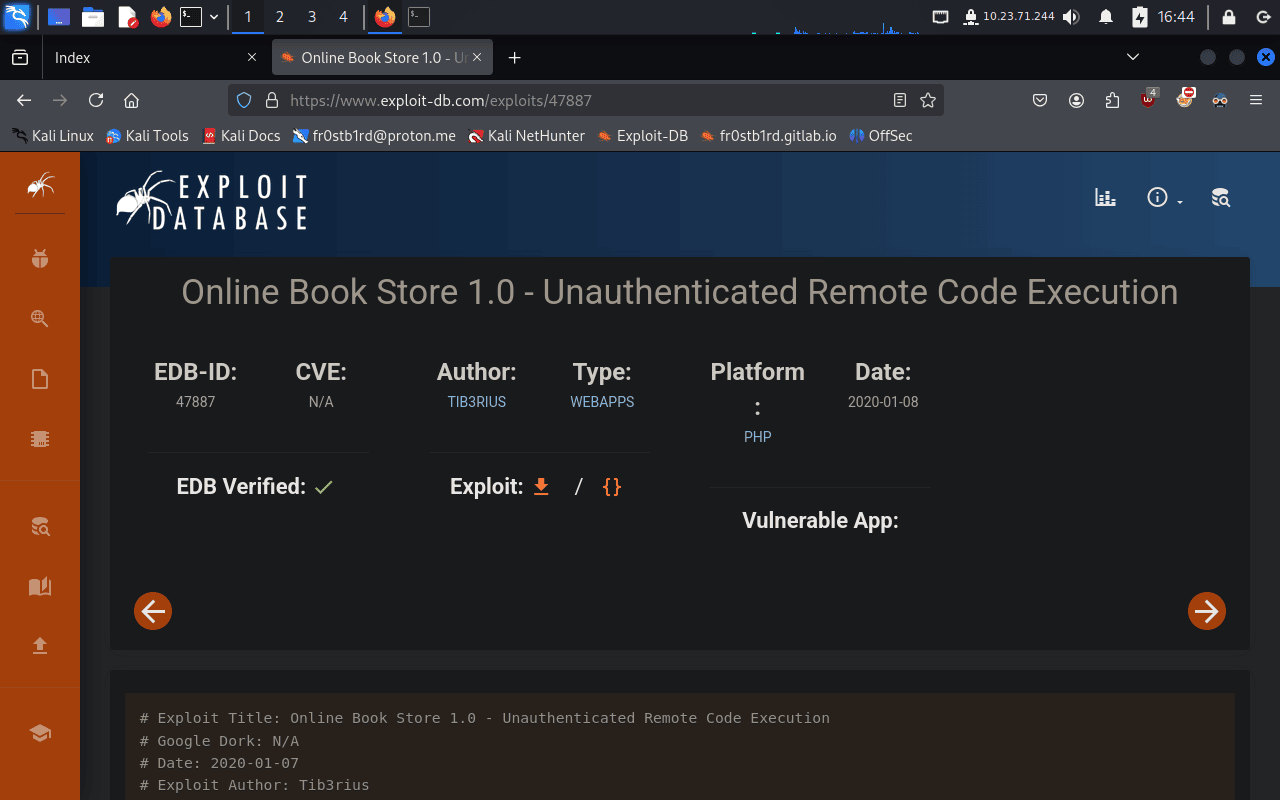Download the exploit using the download icon
The image size is (1280, 800).
point(541,487)
